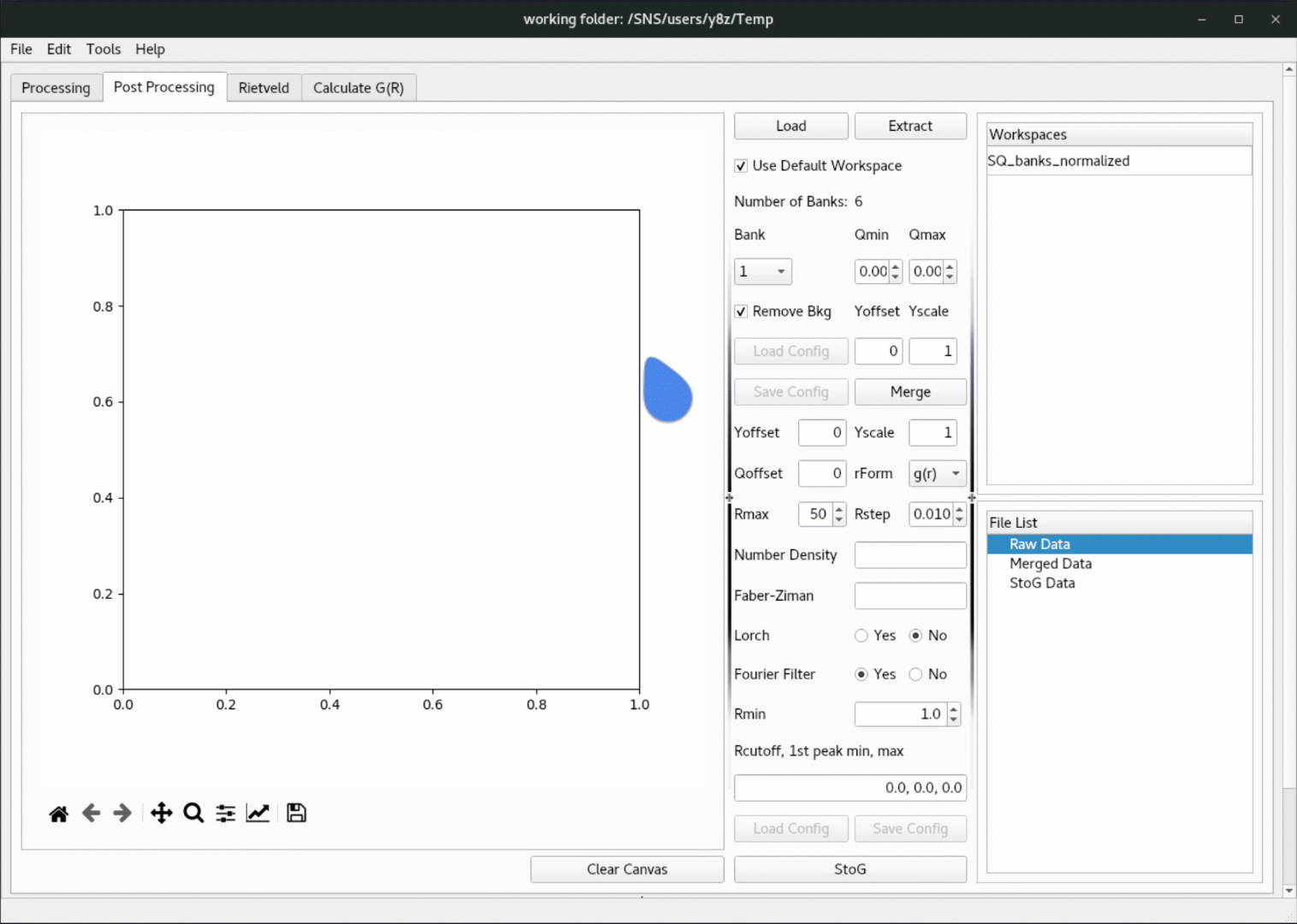Uncheck Use Default Workspace checkbox
This screenshot has height=924, width=1297.
[x=741, y=166]
